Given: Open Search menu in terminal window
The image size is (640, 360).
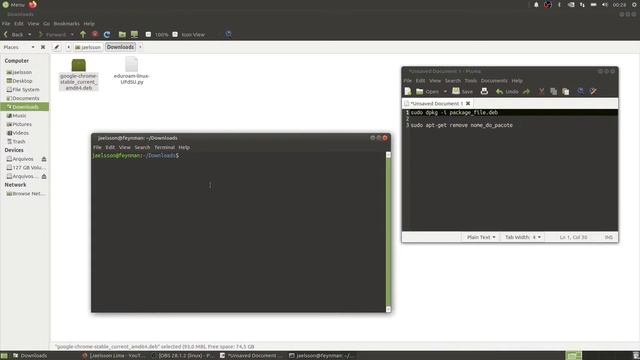Looking at the screenshot, I should pos(142,147).
